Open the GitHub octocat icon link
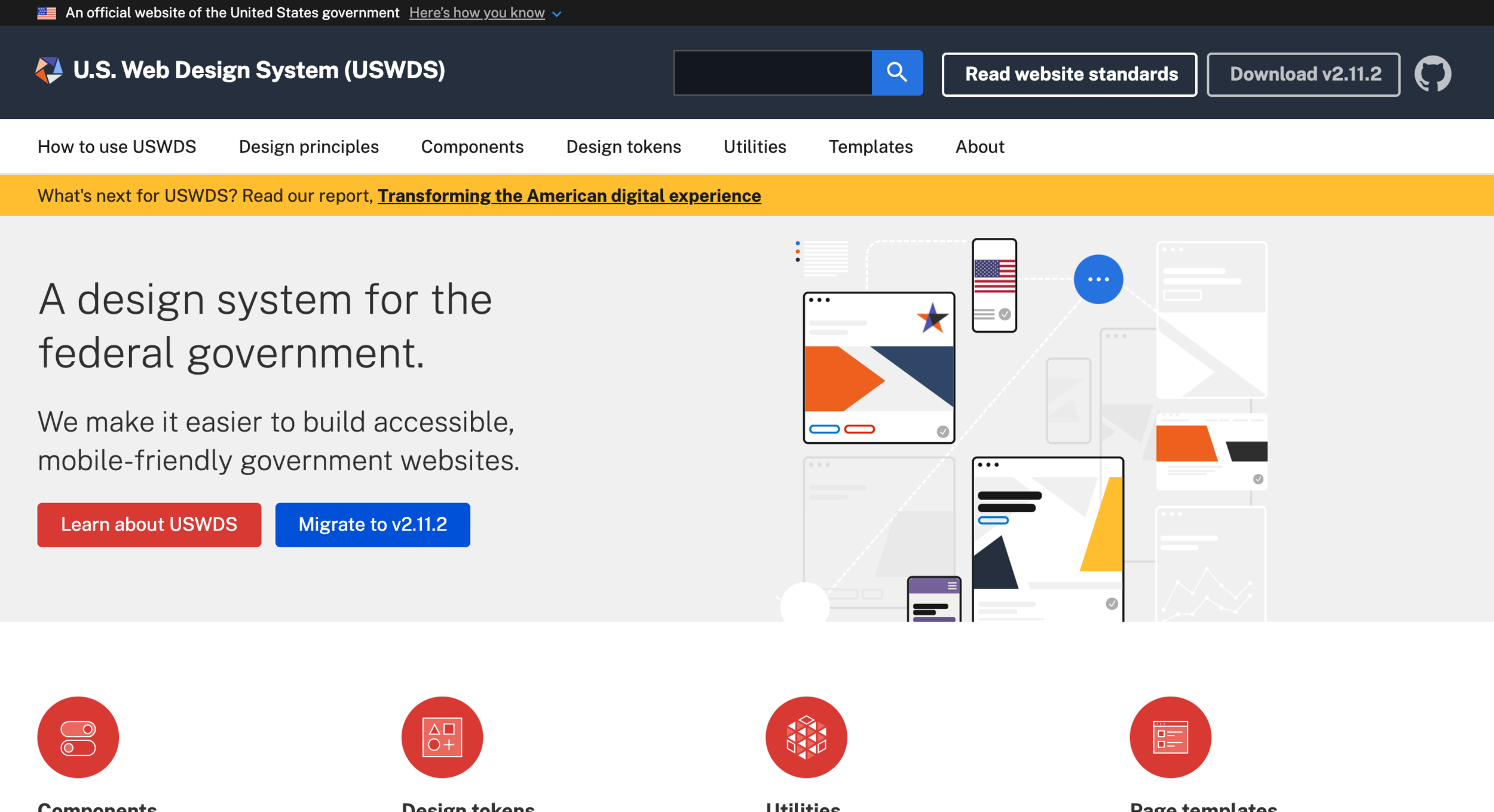Screen dimensions: 1494x812 pyautogui.click(x=1432, y=73)
